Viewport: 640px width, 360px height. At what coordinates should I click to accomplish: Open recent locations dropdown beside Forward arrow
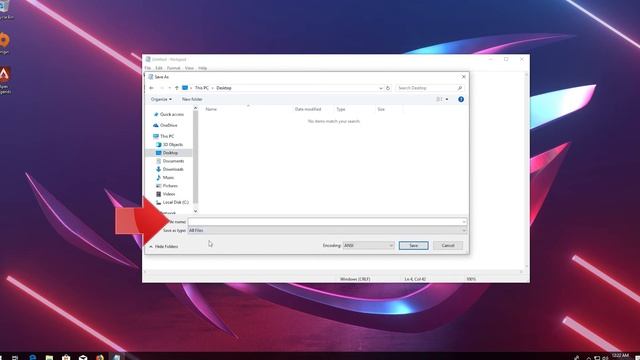coord(169,88)
